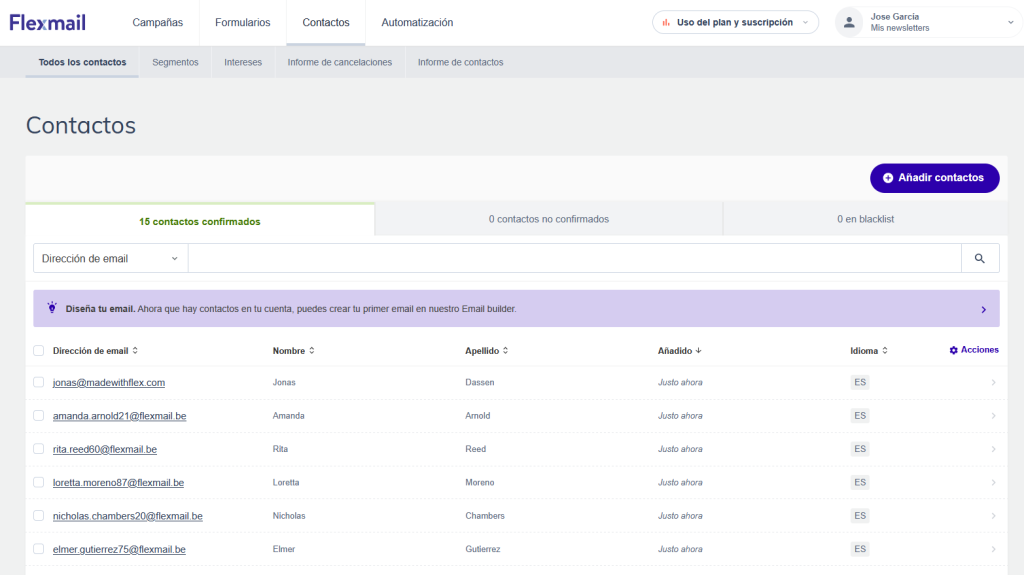The height and width of the screenshot is (575, 1024).
Task: Click the user avatar icon
Action: [x=849, y=23]
